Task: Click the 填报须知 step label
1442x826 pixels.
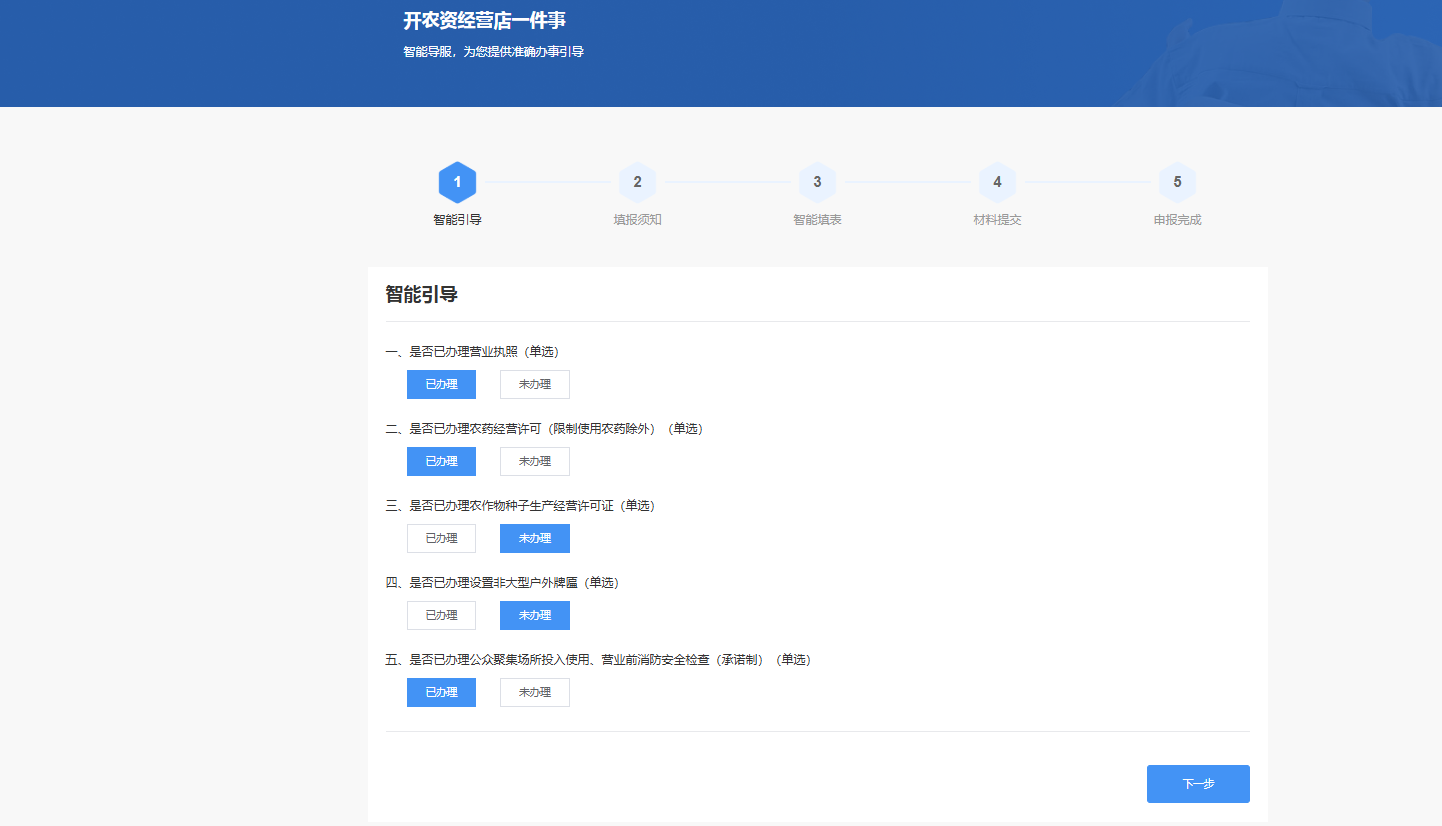Action: click(637, 220)
